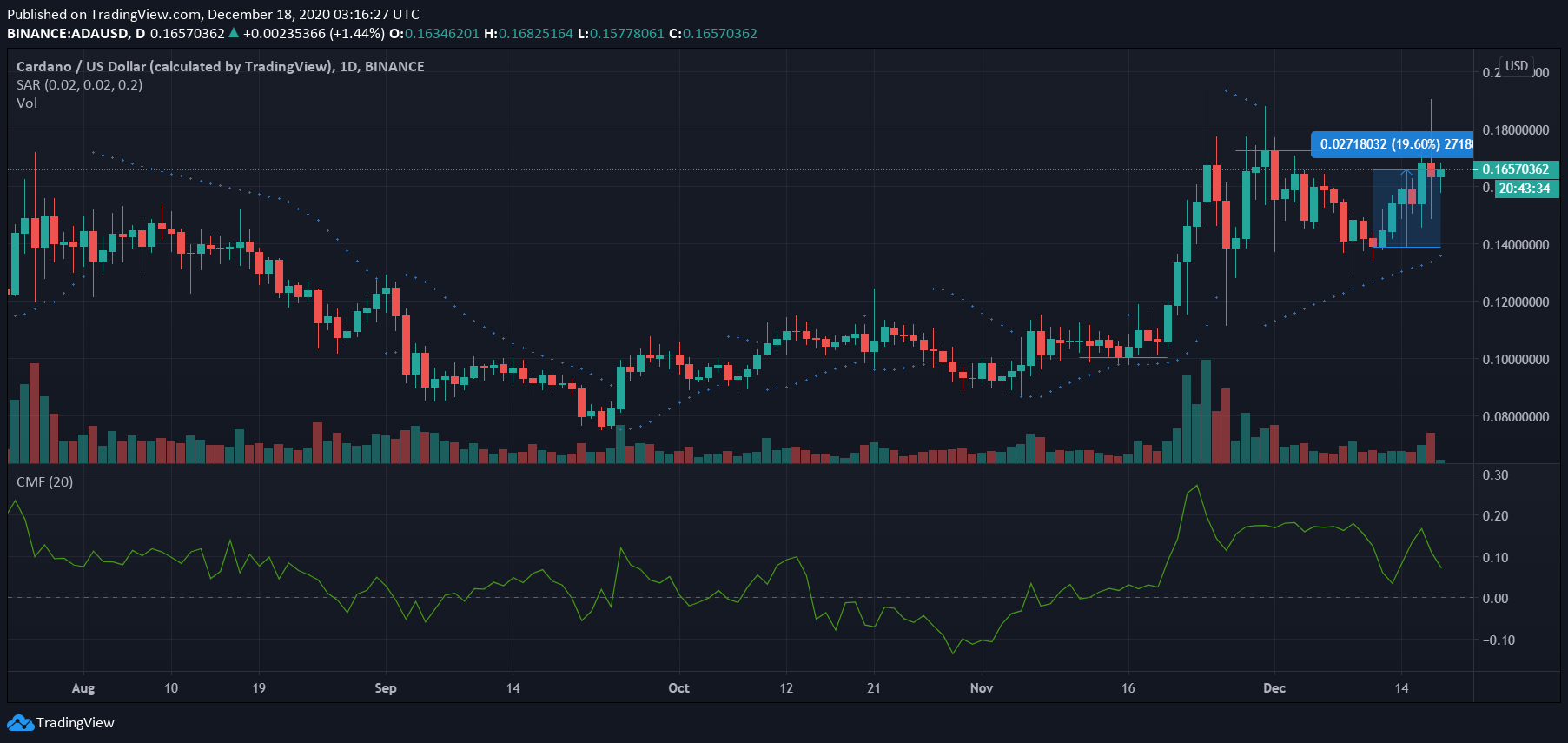Click the 19 date label on time axis
This screenshot has height=743, width=1568.
259,688
